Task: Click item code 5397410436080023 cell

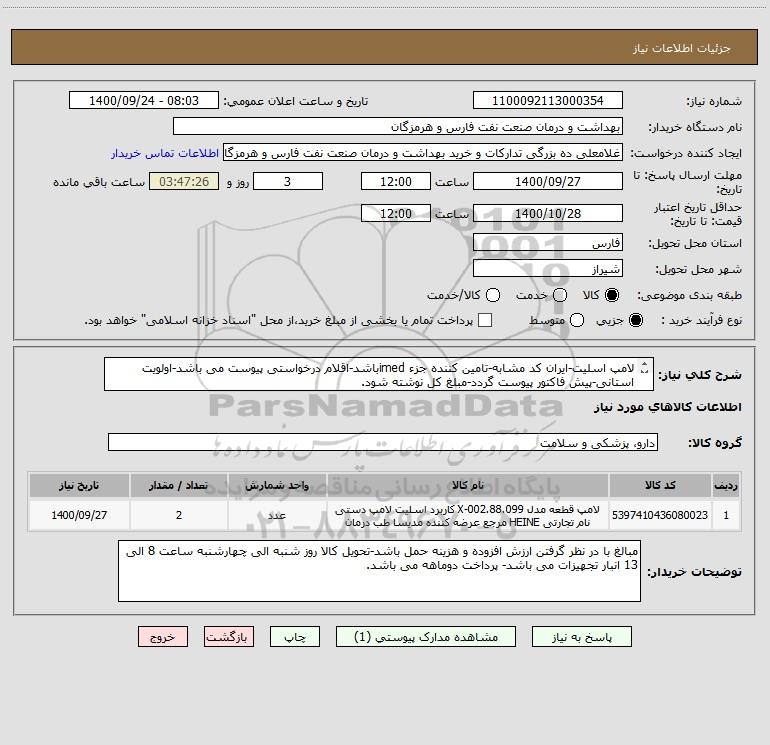Action: [x=660, y=515]
